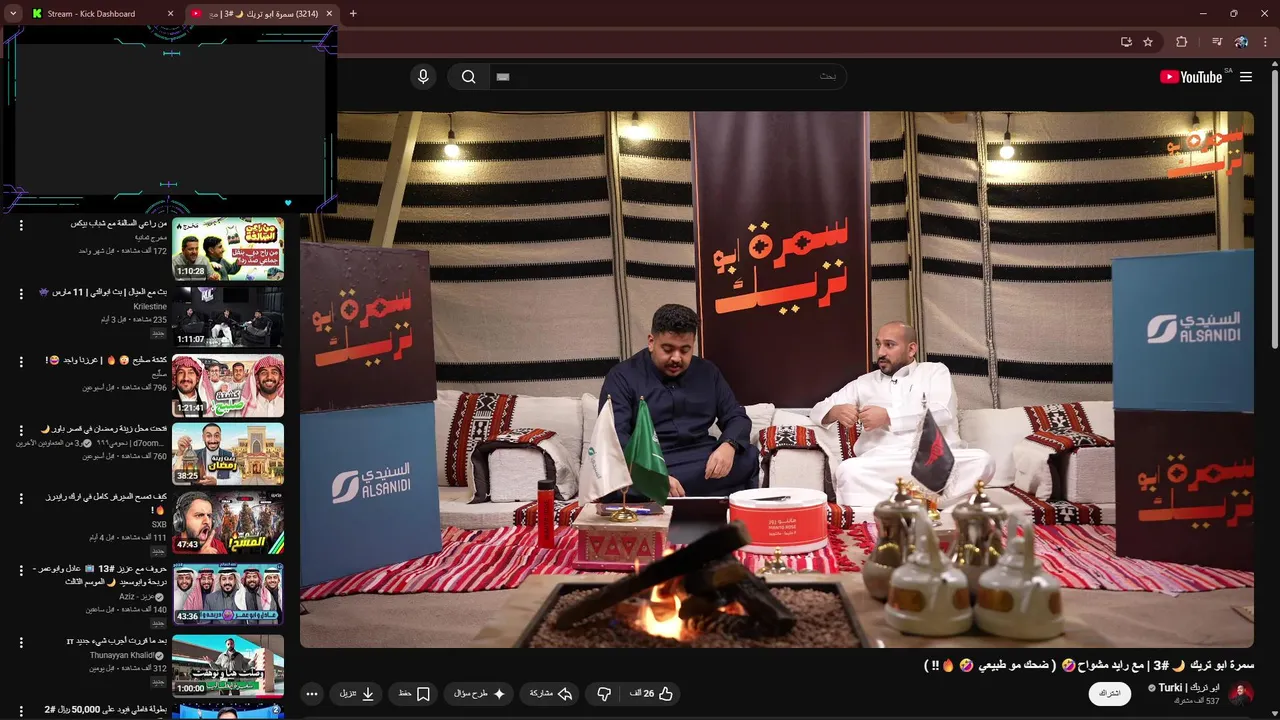Open options menu for كشتة سفلح video
The image size is (1280, 720).
pyautogui.click(x=21, y=362)
